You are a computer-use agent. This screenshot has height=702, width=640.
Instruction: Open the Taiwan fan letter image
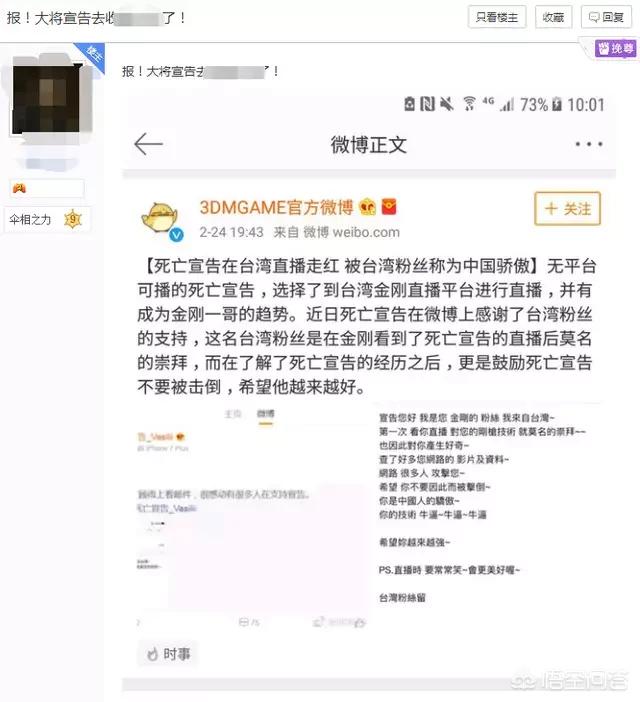[x=483, y=506]
